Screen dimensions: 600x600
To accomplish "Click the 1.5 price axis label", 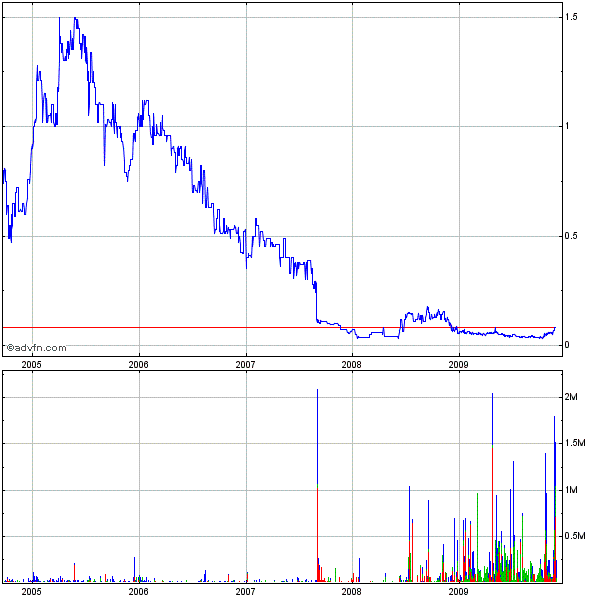I will (571, 17).
